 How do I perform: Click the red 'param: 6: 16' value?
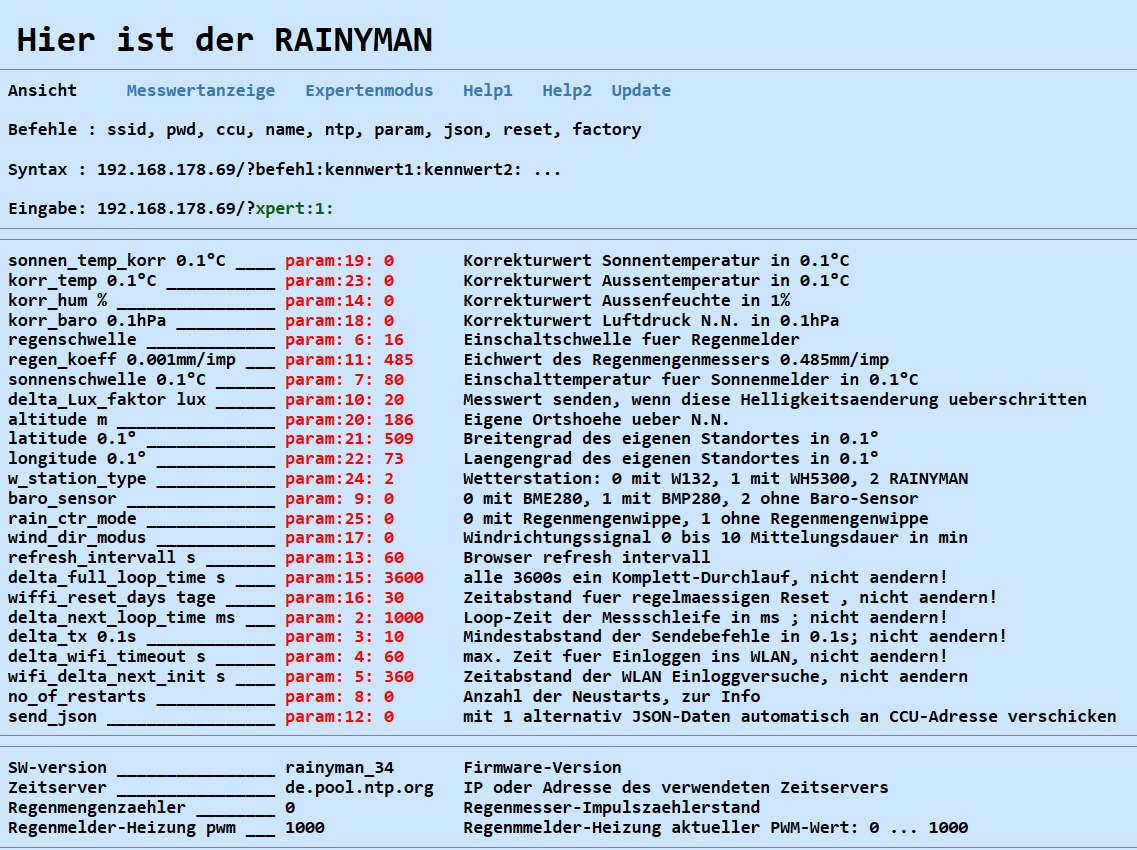tap(344, 339)
